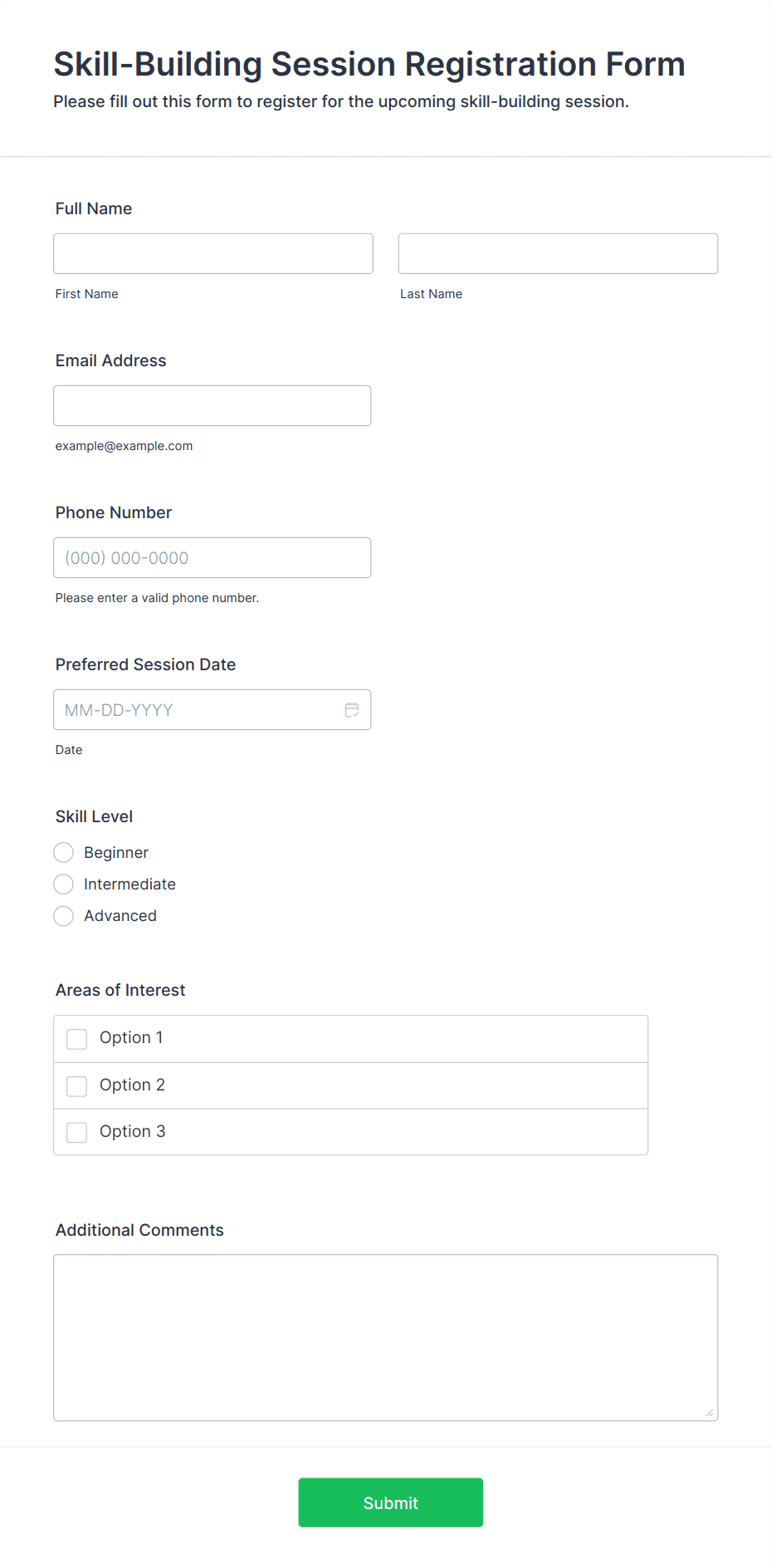Select the Beginner skill level
Image resolution: width=772 pixels, height=1568 pixels.
(x=63, y=852)
